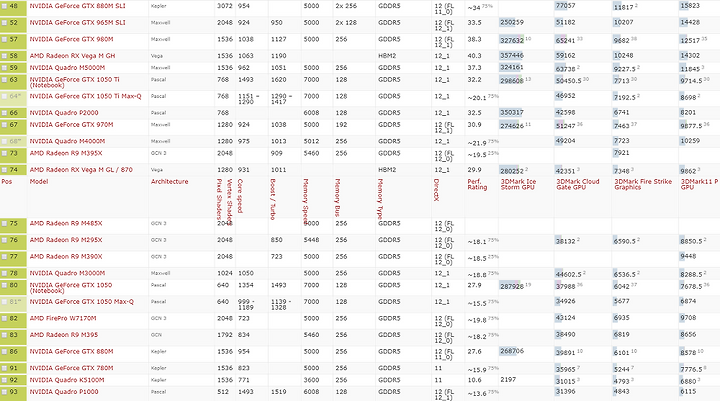Viewport: 720px width, 401px height.
Task: Click Cloud Gate score 77057
Action: coord(565,6)
